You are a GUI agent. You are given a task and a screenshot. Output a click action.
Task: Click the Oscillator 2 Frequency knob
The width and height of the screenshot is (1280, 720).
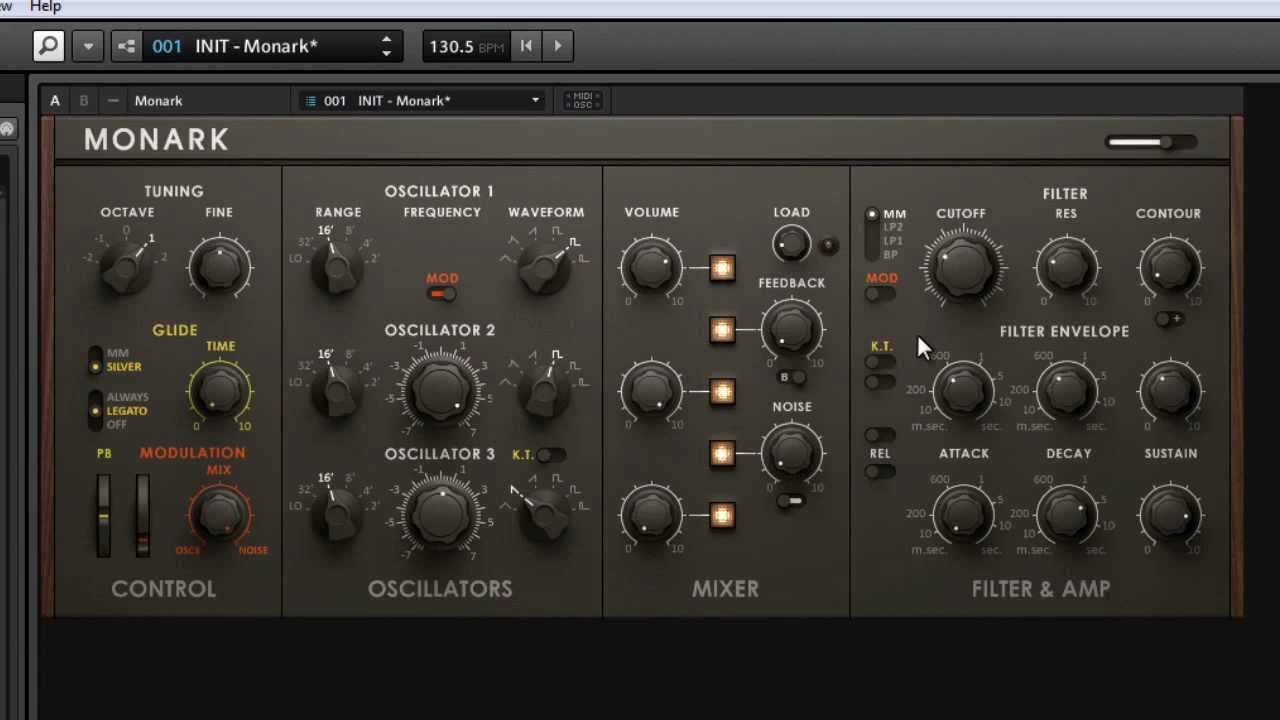pyautogui.click(x=441, y=389)
